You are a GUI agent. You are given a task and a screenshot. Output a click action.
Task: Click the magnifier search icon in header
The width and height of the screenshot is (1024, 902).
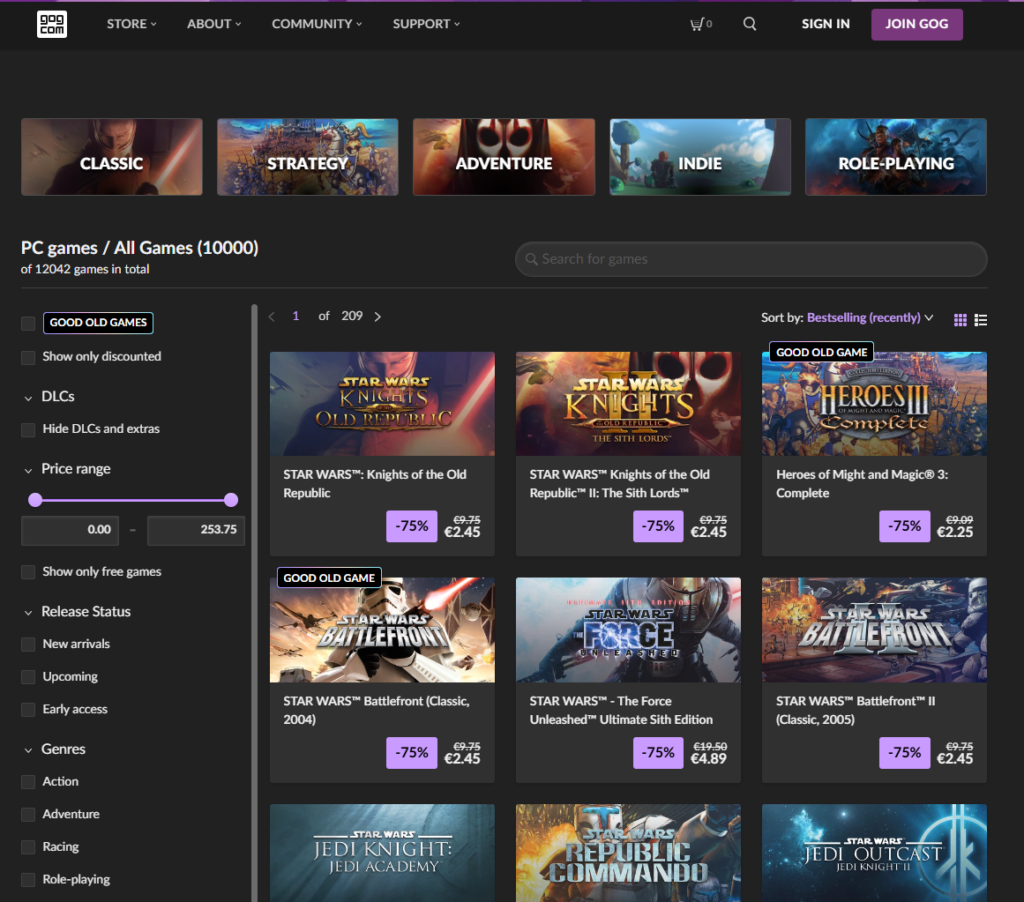pos(750,24)
